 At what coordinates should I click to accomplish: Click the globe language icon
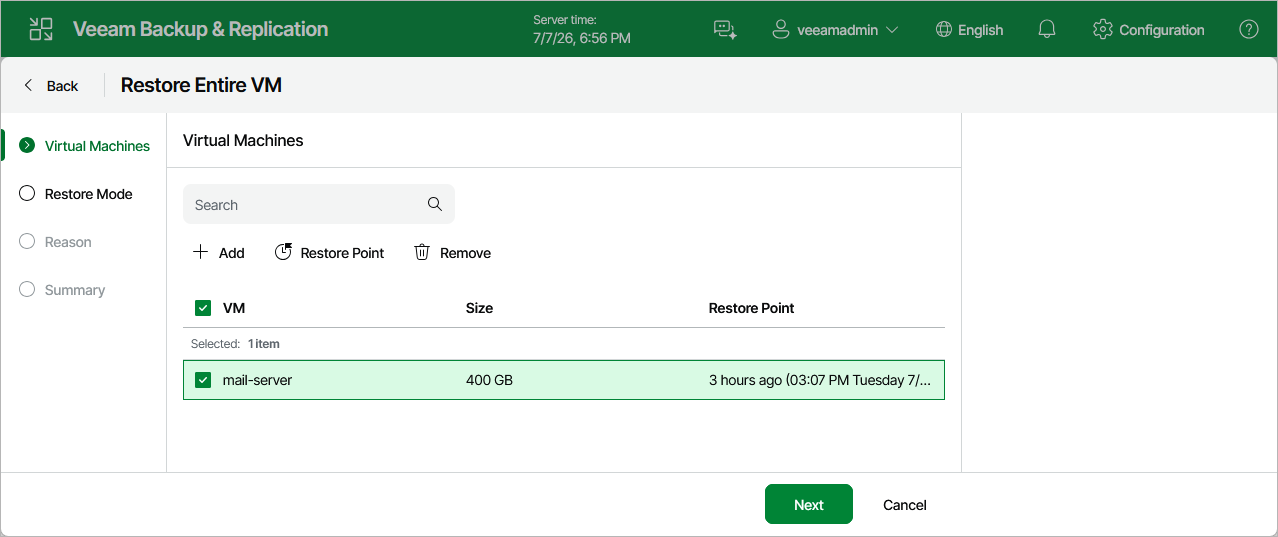coord(943,30)
